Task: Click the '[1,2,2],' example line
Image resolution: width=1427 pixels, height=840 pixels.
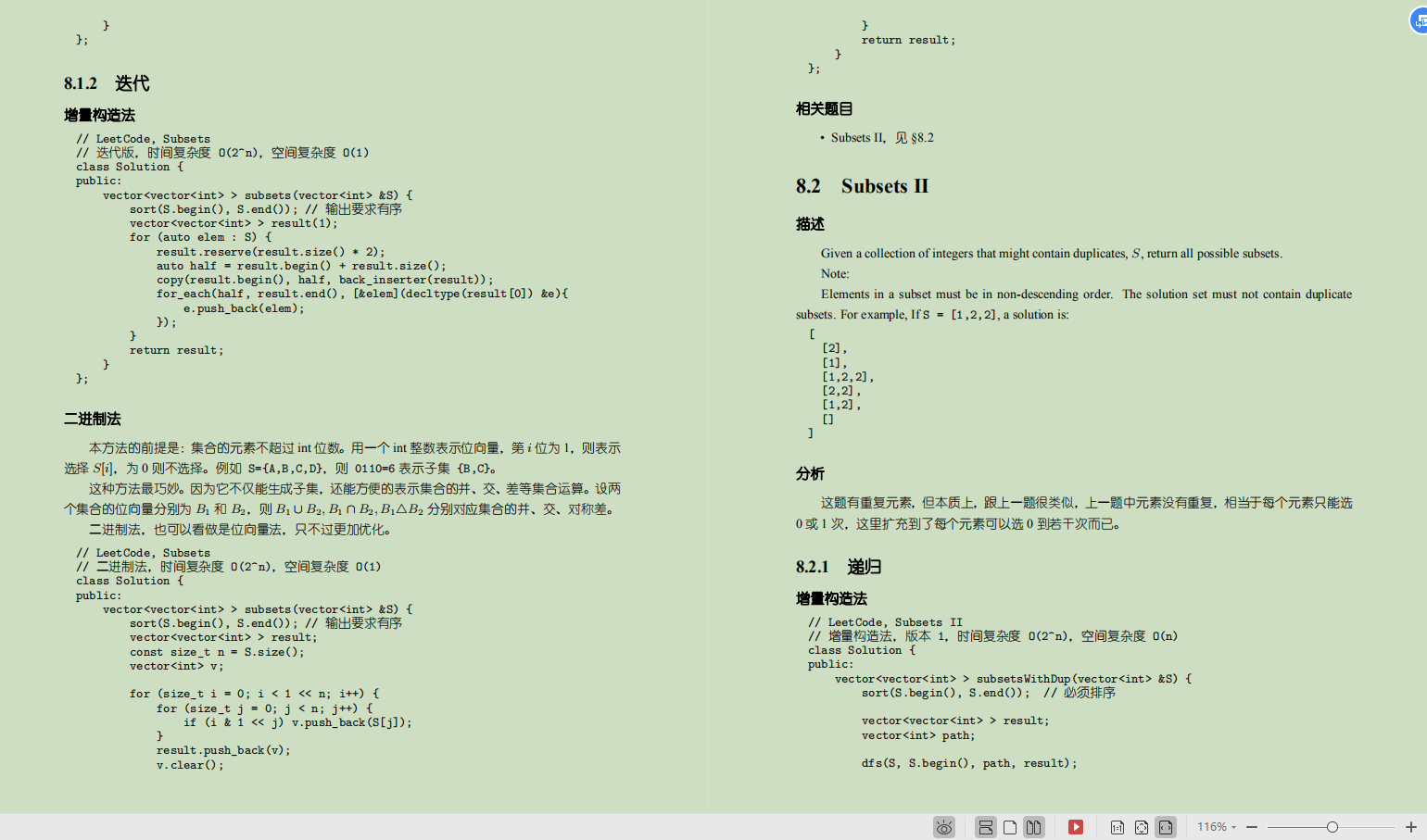Action: tap(848, 377)
